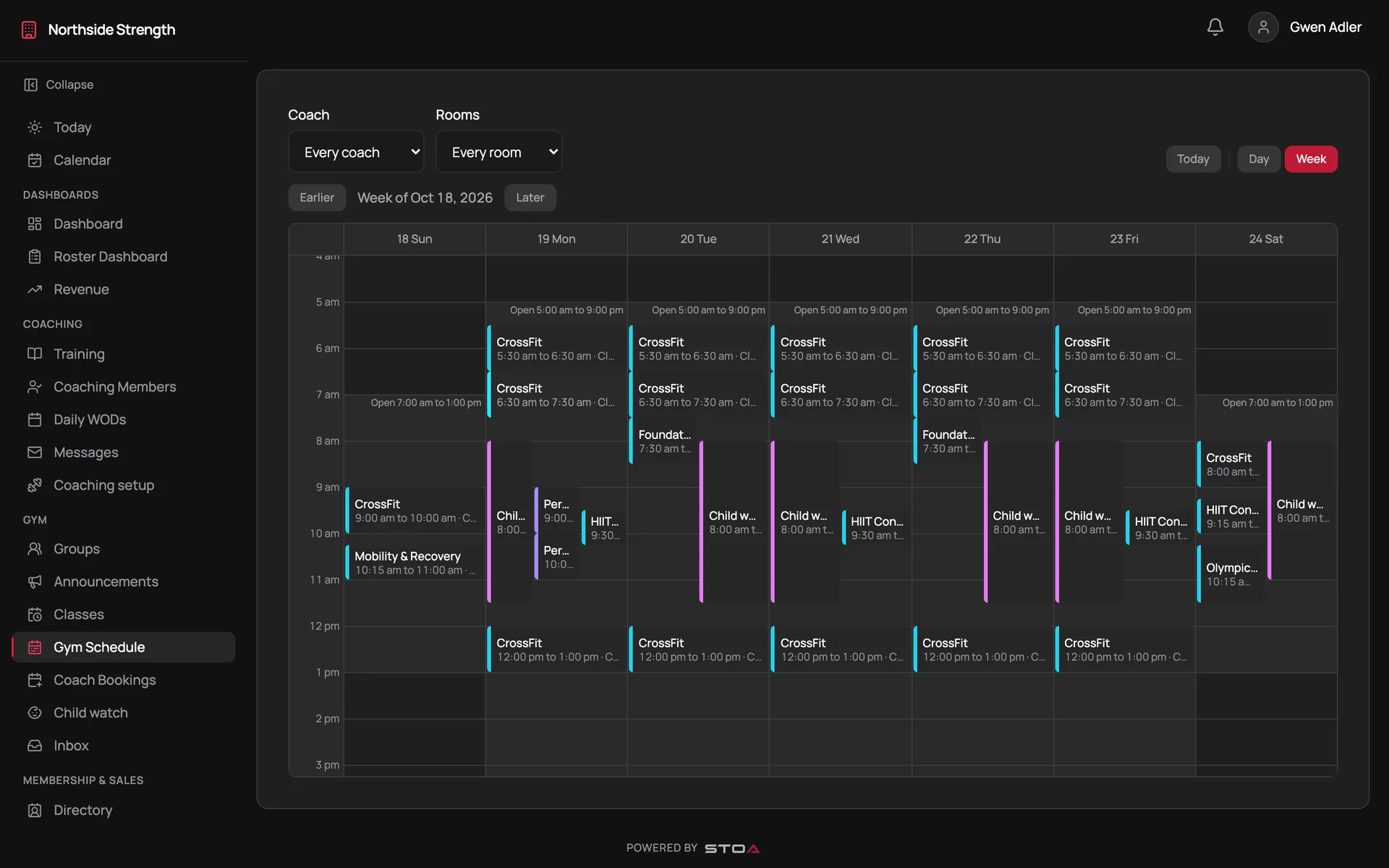Advance to the Later week

[530, 197]
